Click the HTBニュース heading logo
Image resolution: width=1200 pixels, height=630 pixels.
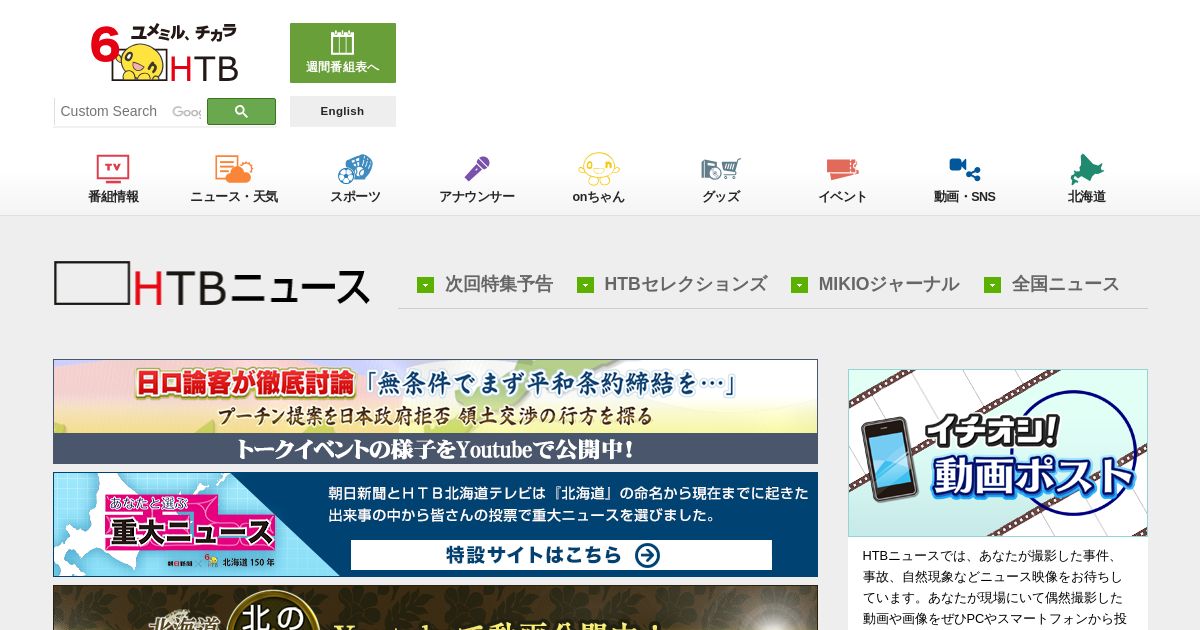pos(212,284)
